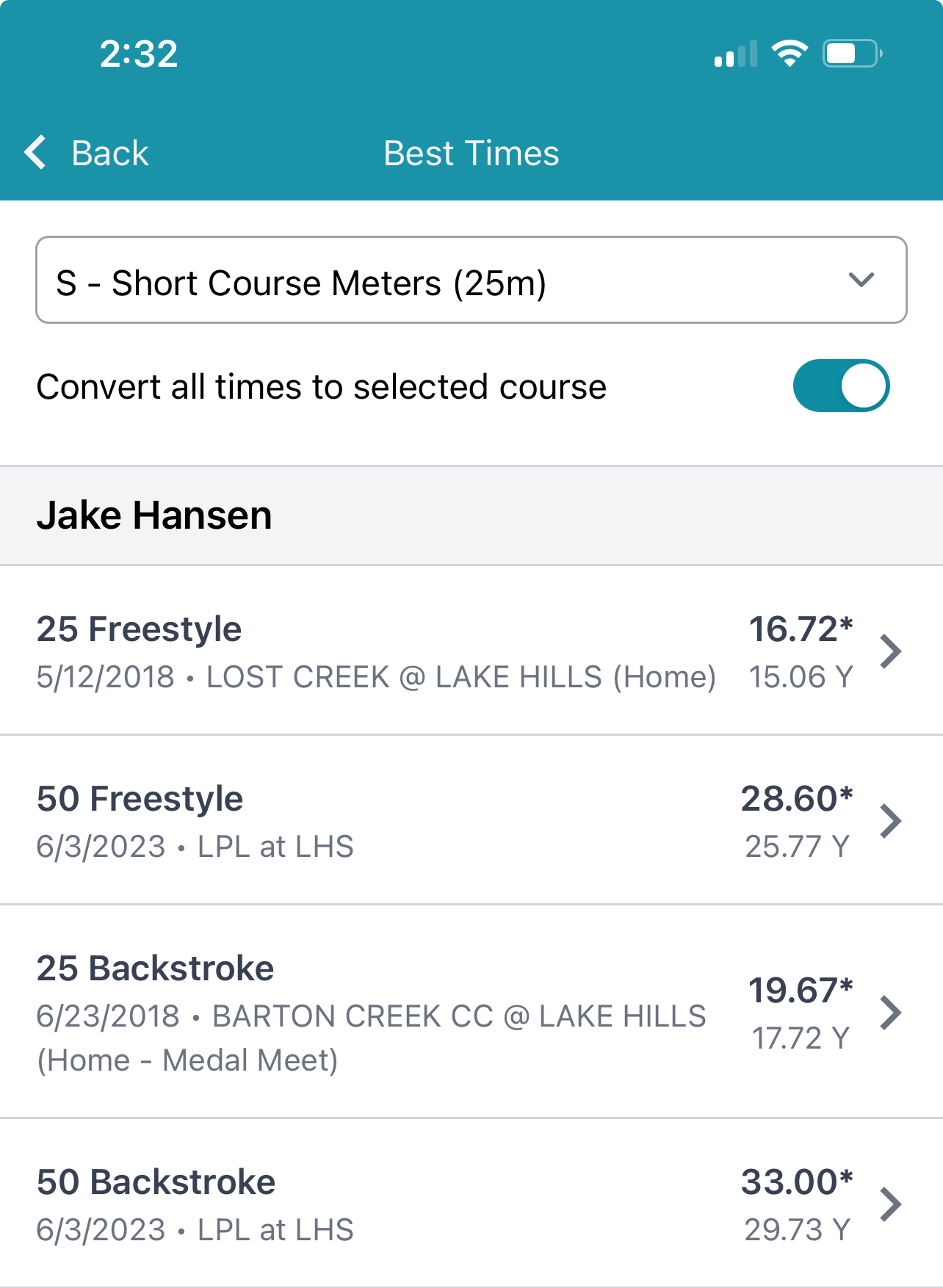Viewport: 943px width, 1288px height.
Task: Click the dropdown chevron in course selector
Action: (x=861, y=280)
